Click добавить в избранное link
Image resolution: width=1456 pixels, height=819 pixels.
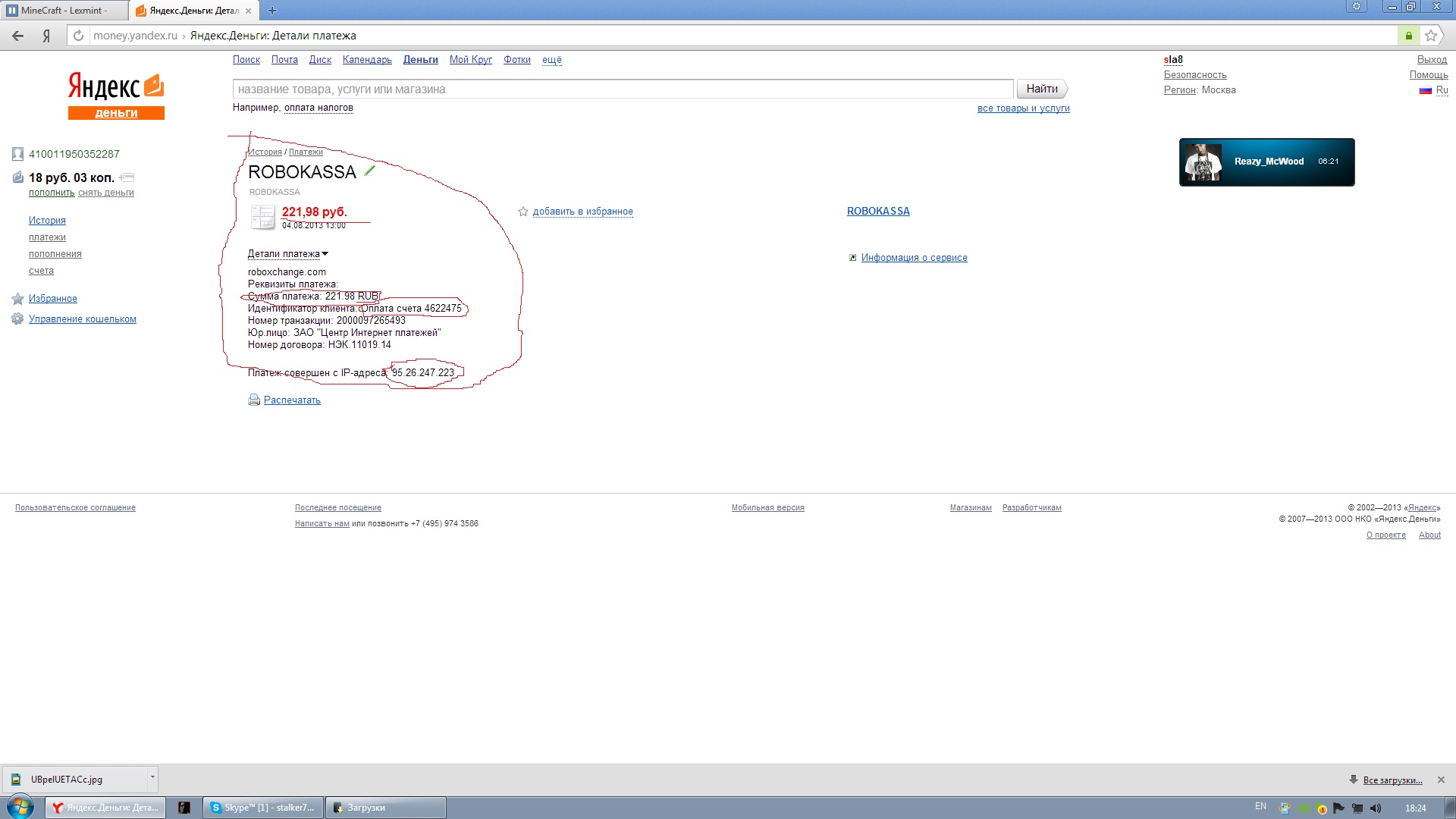pos(582,212)
